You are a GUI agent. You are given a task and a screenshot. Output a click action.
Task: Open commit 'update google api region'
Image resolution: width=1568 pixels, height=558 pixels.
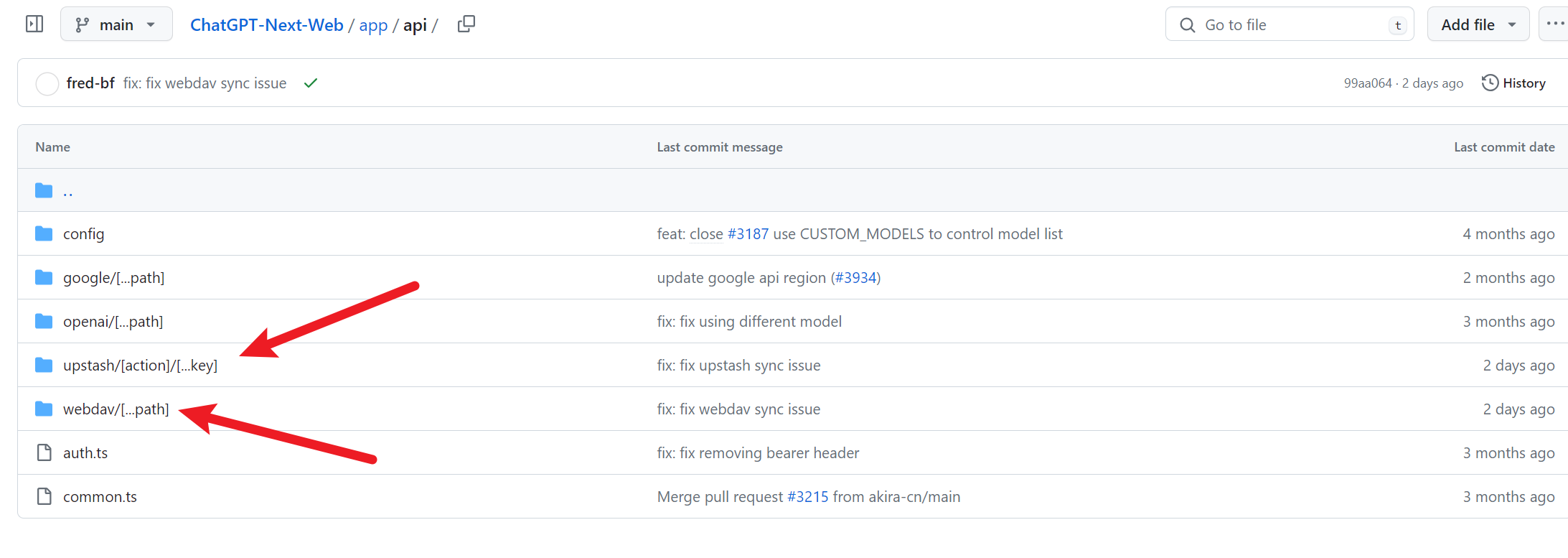(x=741, y=278)
